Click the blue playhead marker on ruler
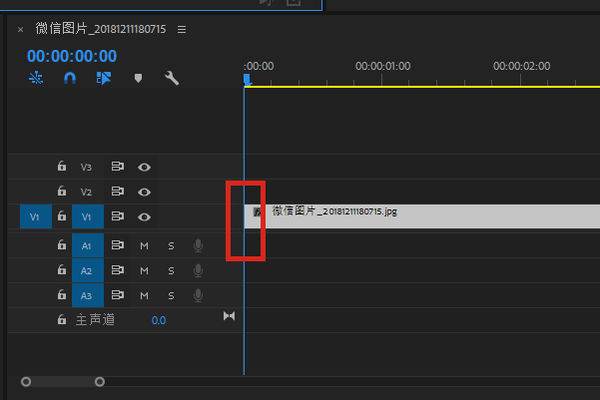This screenshot has width=600, height=400. coord(247,80)
